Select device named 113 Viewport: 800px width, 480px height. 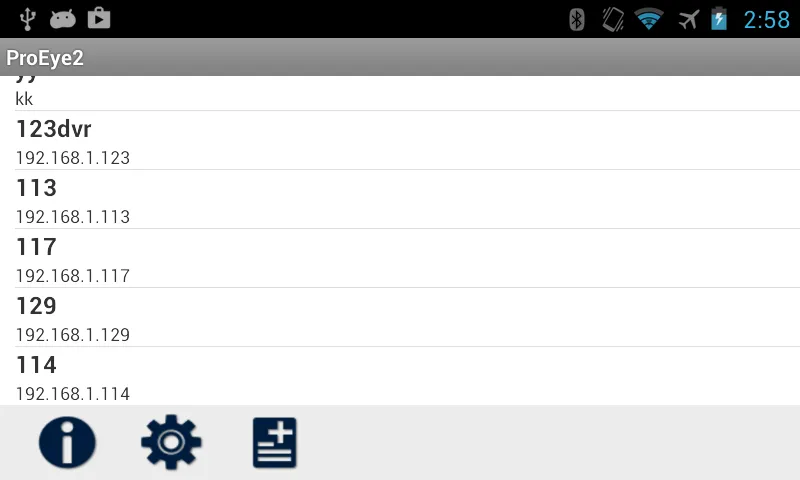[400, 199]
